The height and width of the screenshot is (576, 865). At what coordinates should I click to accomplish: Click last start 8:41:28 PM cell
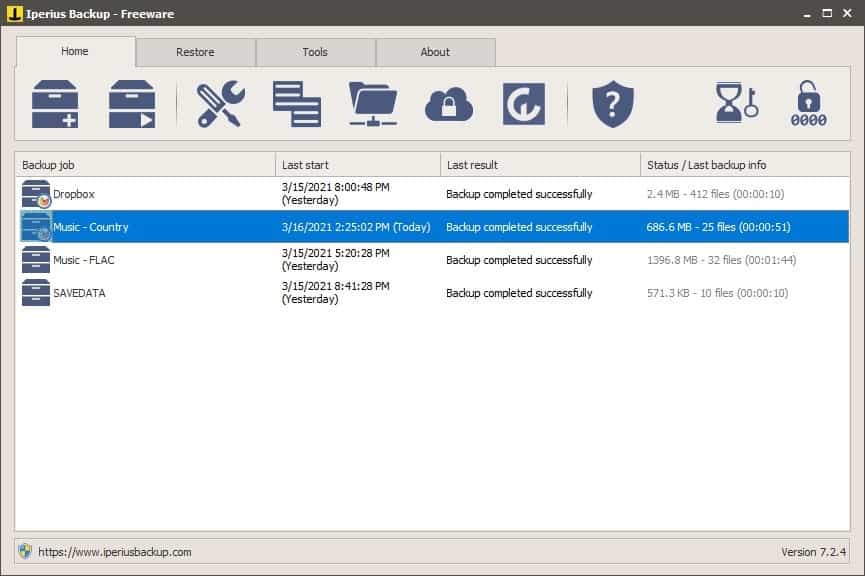(x=335, y=293)
